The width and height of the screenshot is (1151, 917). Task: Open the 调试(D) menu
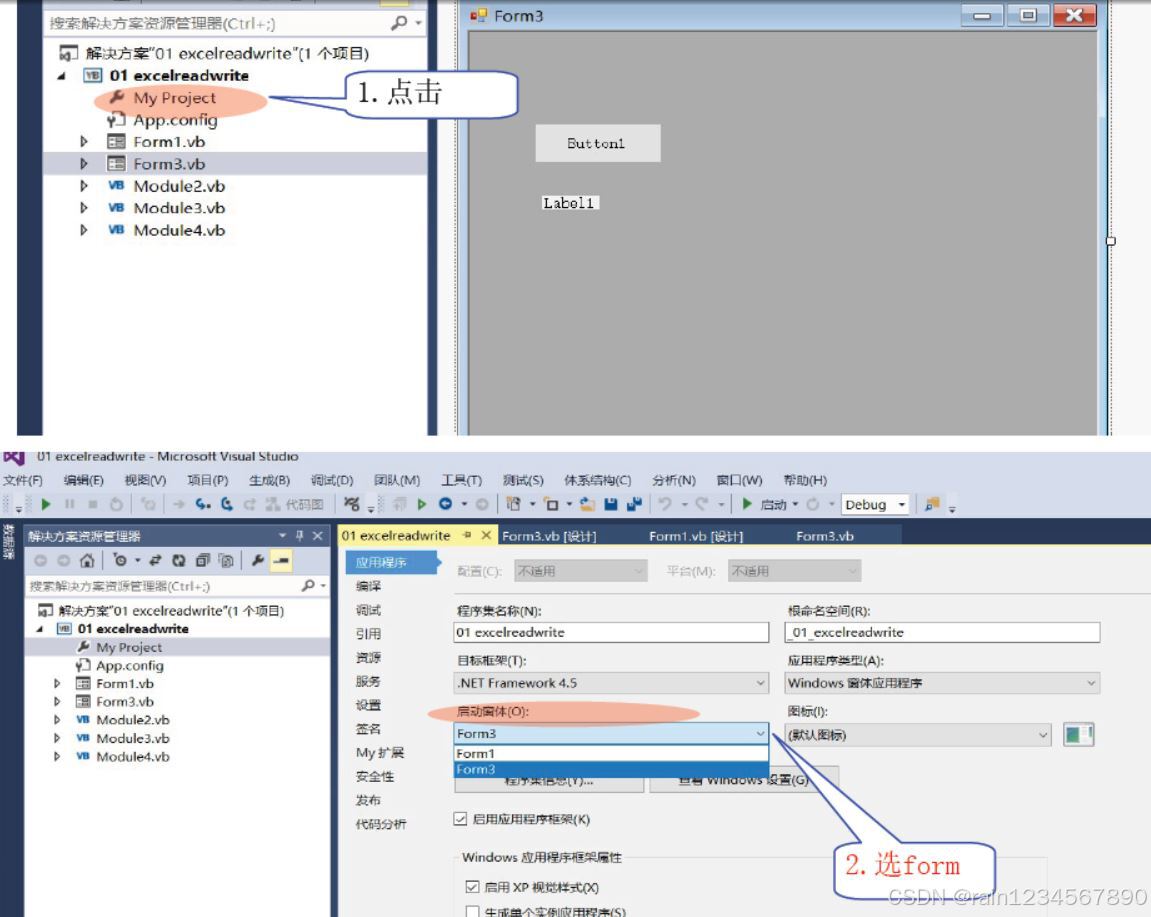(x=332, y=480)
